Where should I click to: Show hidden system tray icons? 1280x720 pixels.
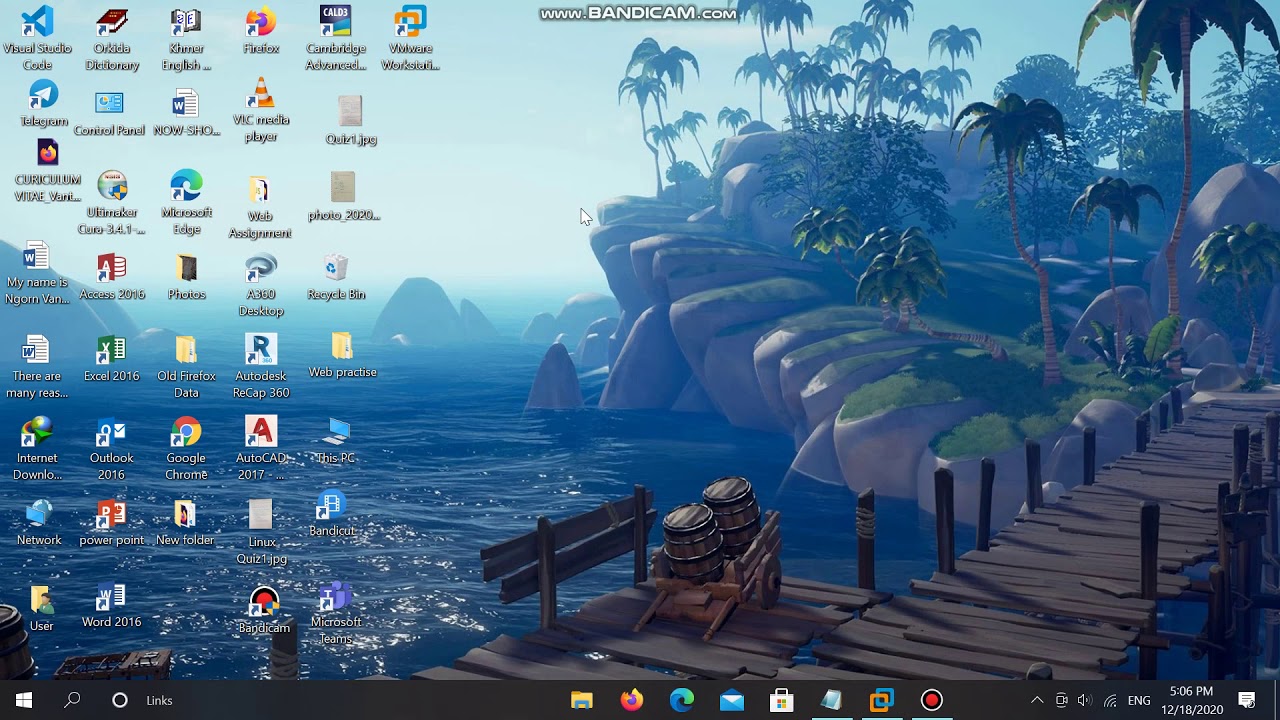[1037, 700]
